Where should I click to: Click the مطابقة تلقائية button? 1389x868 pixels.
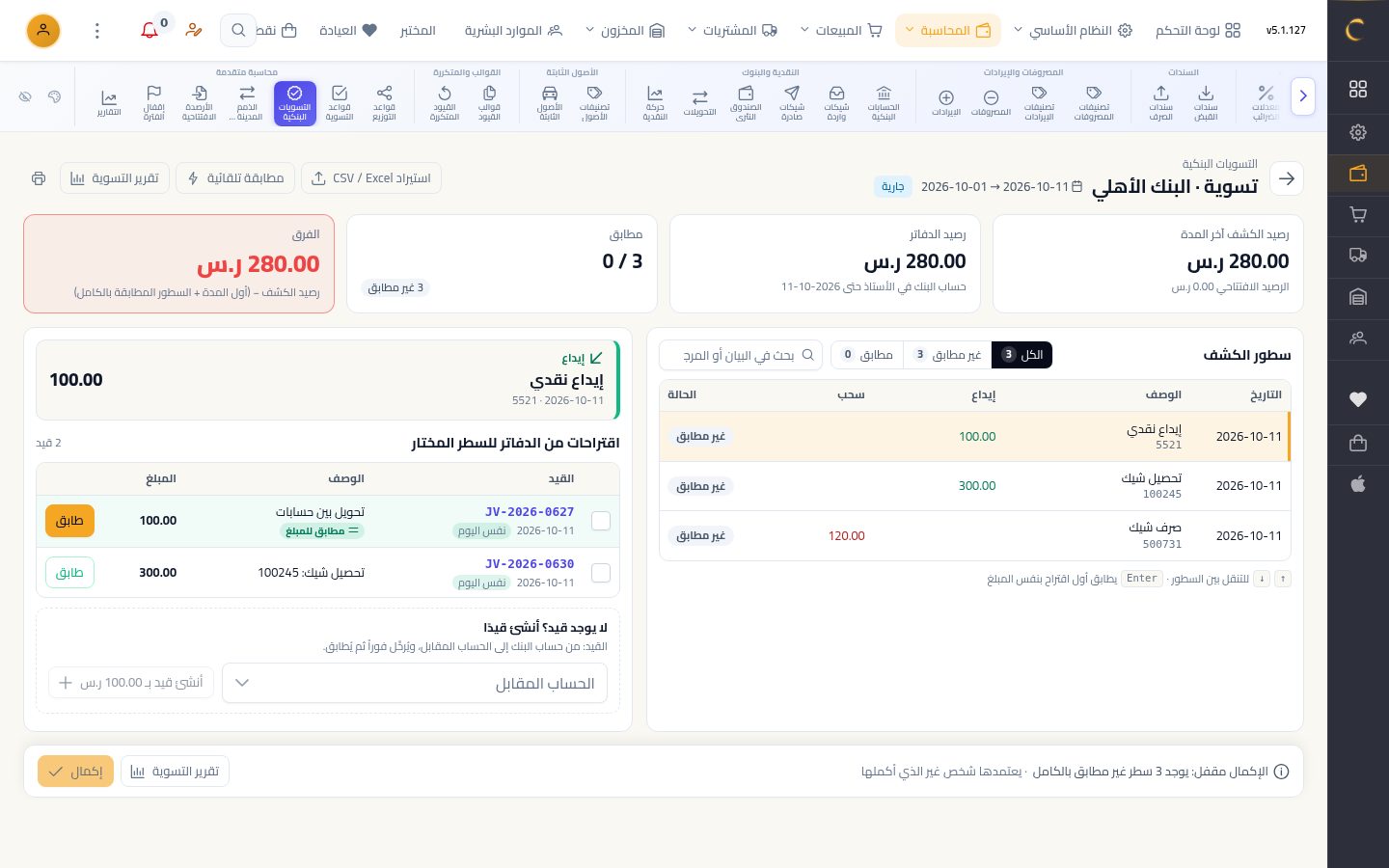(235, 178)
